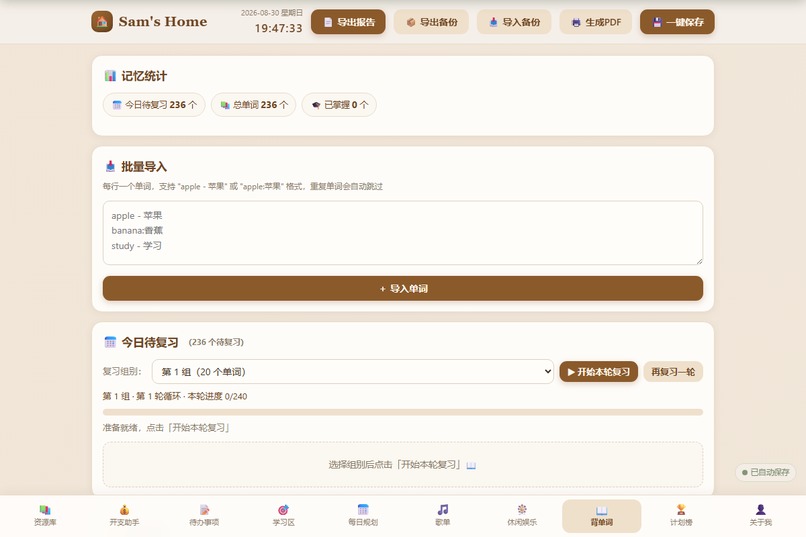Open the 学习区 study zone tab

pyautogui.click(x=283, y=515)
